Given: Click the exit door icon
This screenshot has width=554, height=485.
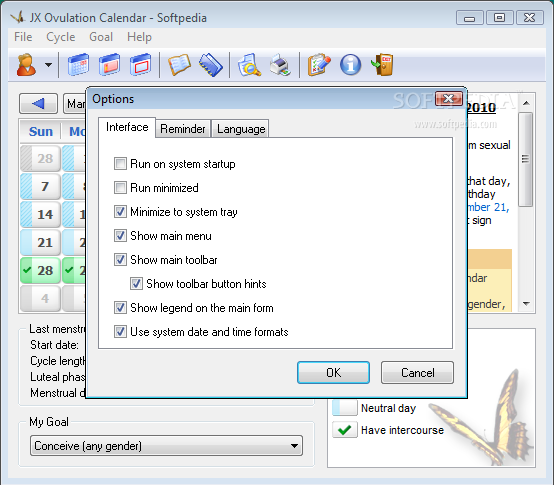Looking at the screenshot, I should point(382,65).
